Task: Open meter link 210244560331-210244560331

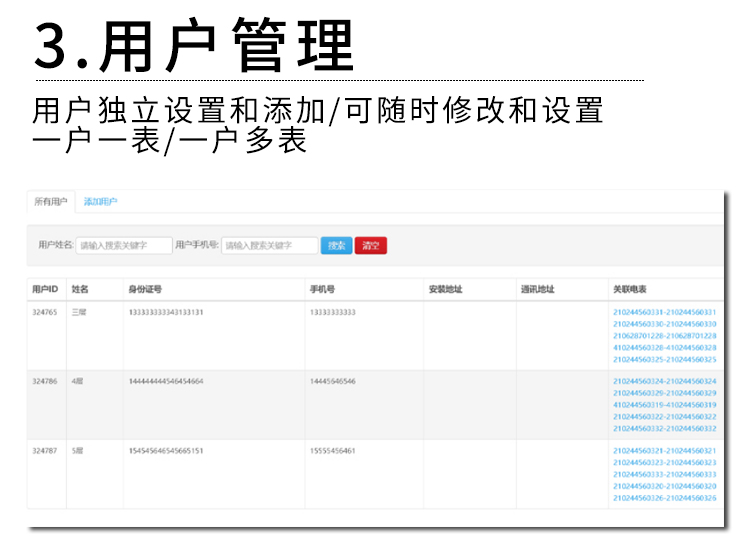Action: point(664,313)
